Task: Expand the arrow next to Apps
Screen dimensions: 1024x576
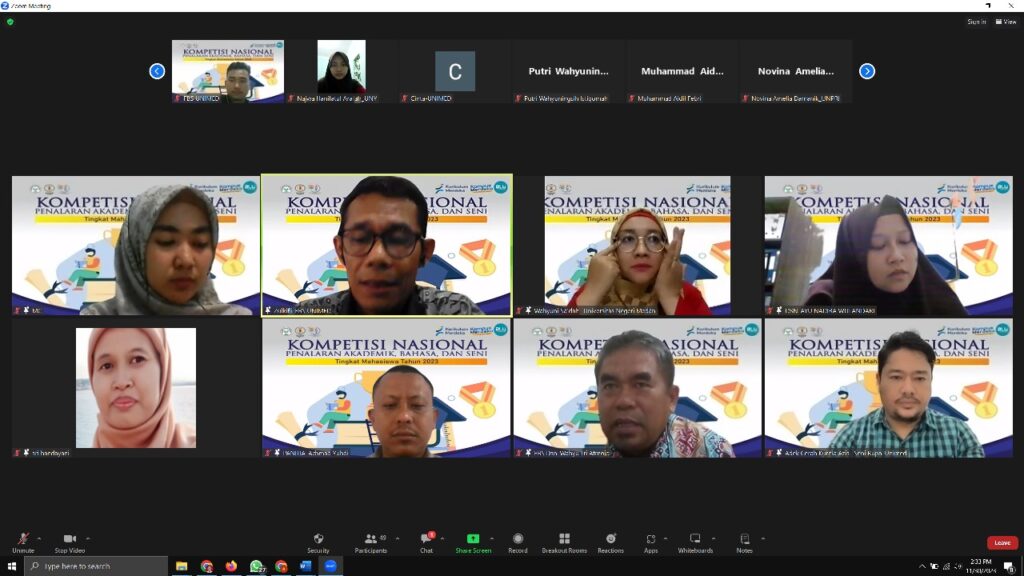Action: pyautogui.click(x=665, y=539)
